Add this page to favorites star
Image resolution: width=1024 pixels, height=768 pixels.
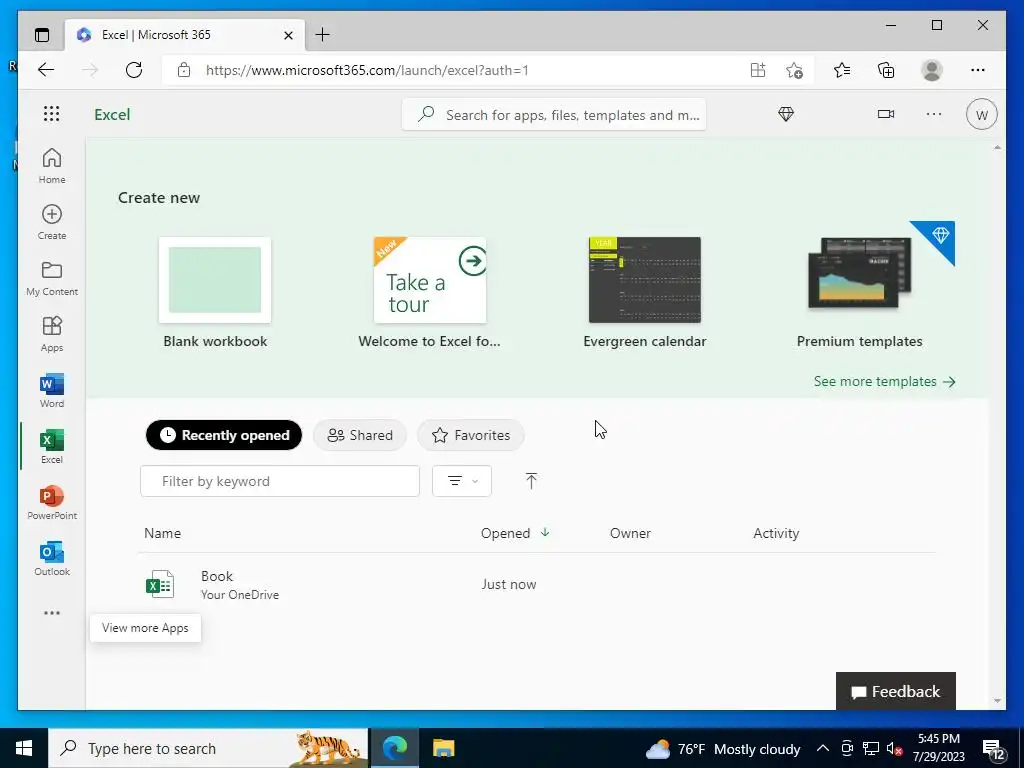click(x=794, y=70)
